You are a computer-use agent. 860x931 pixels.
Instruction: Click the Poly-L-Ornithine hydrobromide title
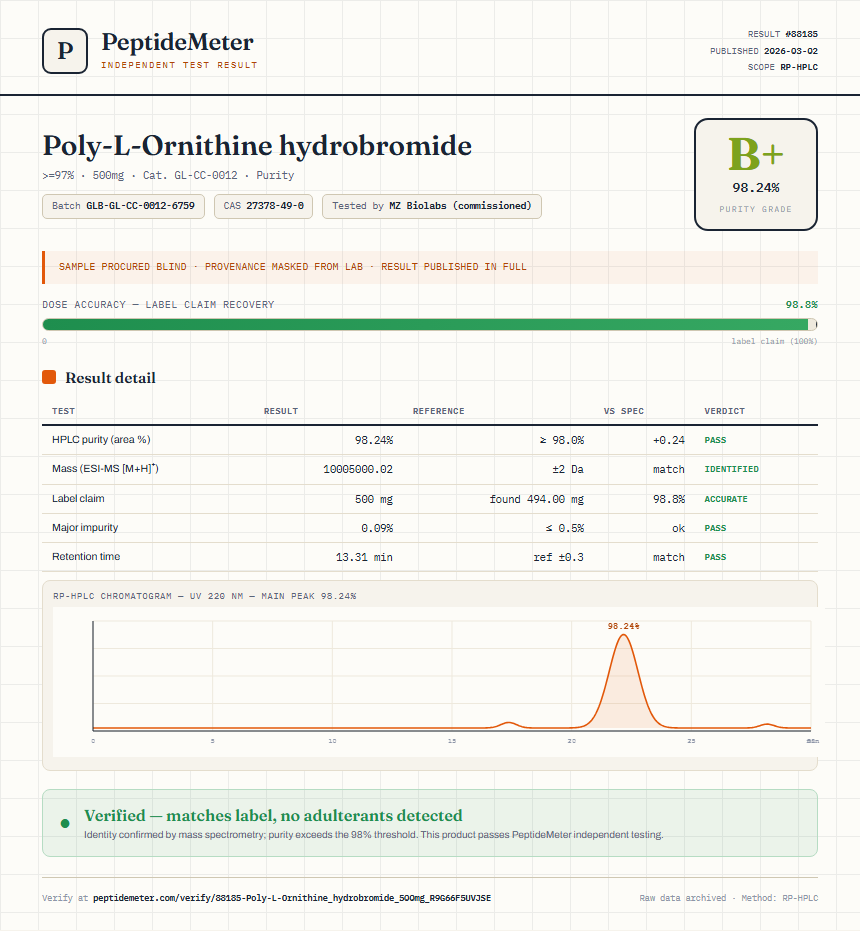pos(257,146)
